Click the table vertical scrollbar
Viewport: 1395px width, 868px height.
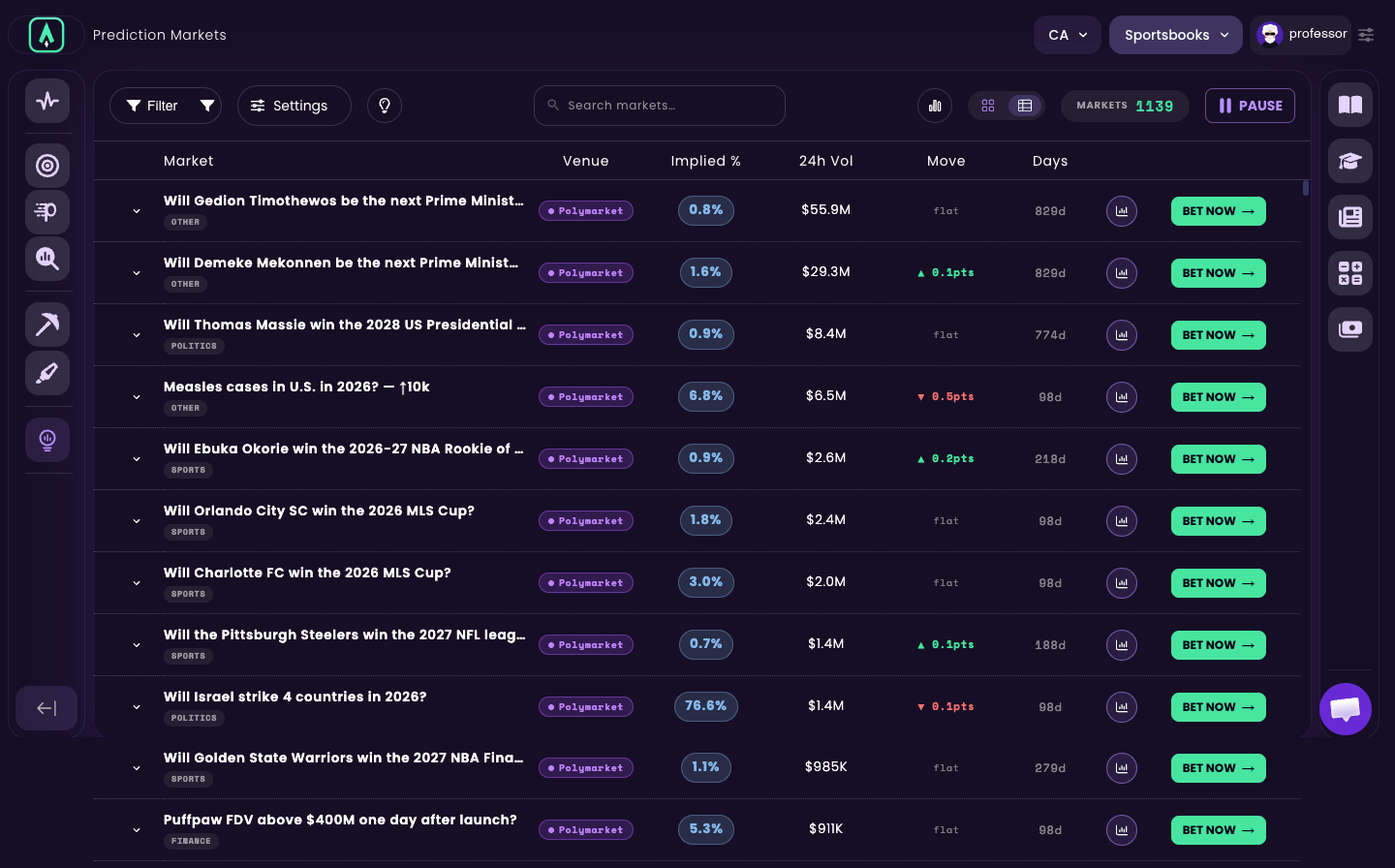click(1306, 188)
